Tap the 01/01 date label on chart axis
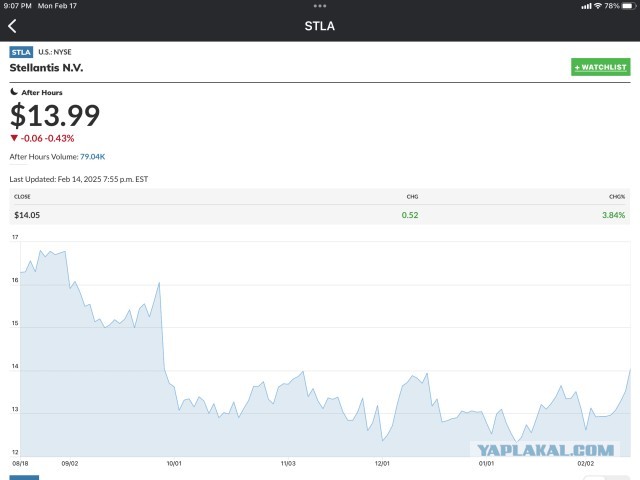The height and width of the screenshot is (480, 640). [486, 464]
